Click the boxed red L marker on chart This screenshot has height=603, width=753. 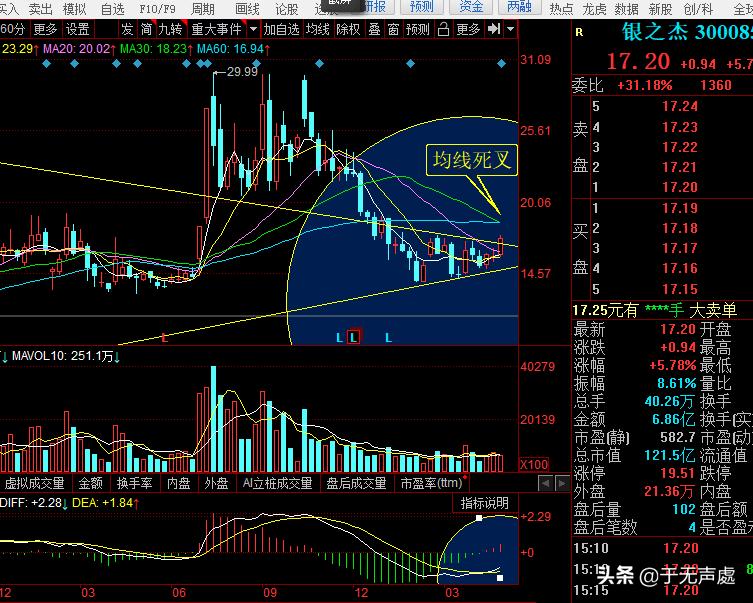coord(354,337)
